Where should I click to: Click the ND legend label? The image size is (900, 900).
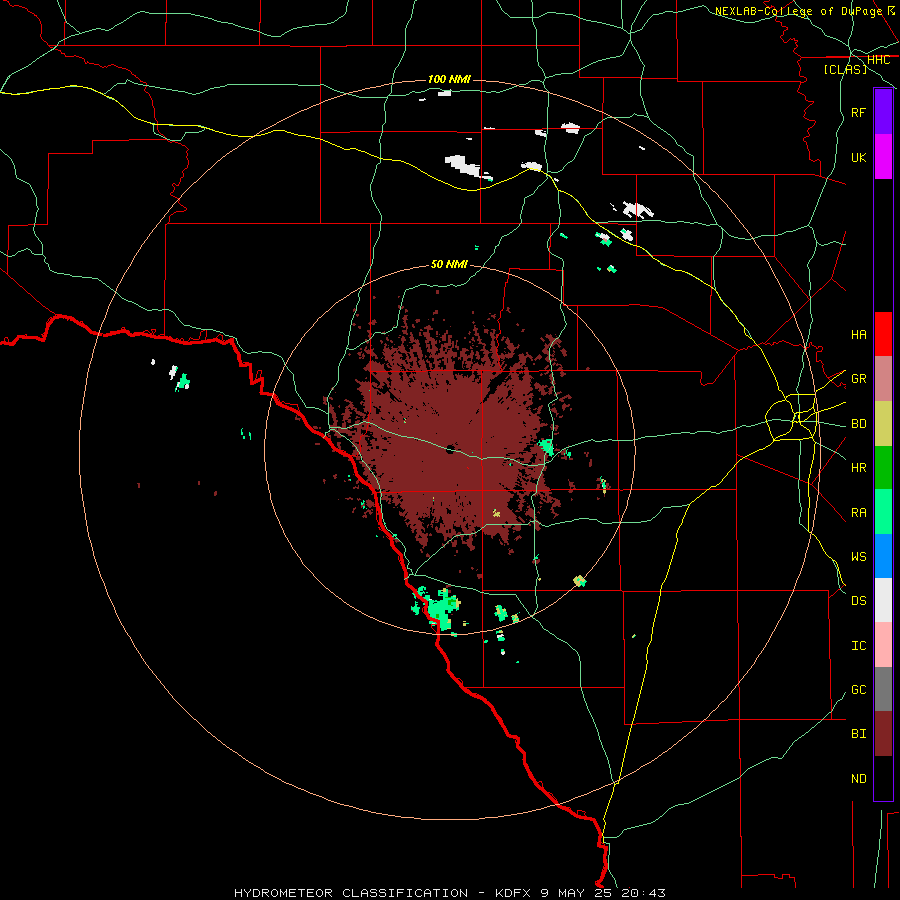tap(859, 779)
